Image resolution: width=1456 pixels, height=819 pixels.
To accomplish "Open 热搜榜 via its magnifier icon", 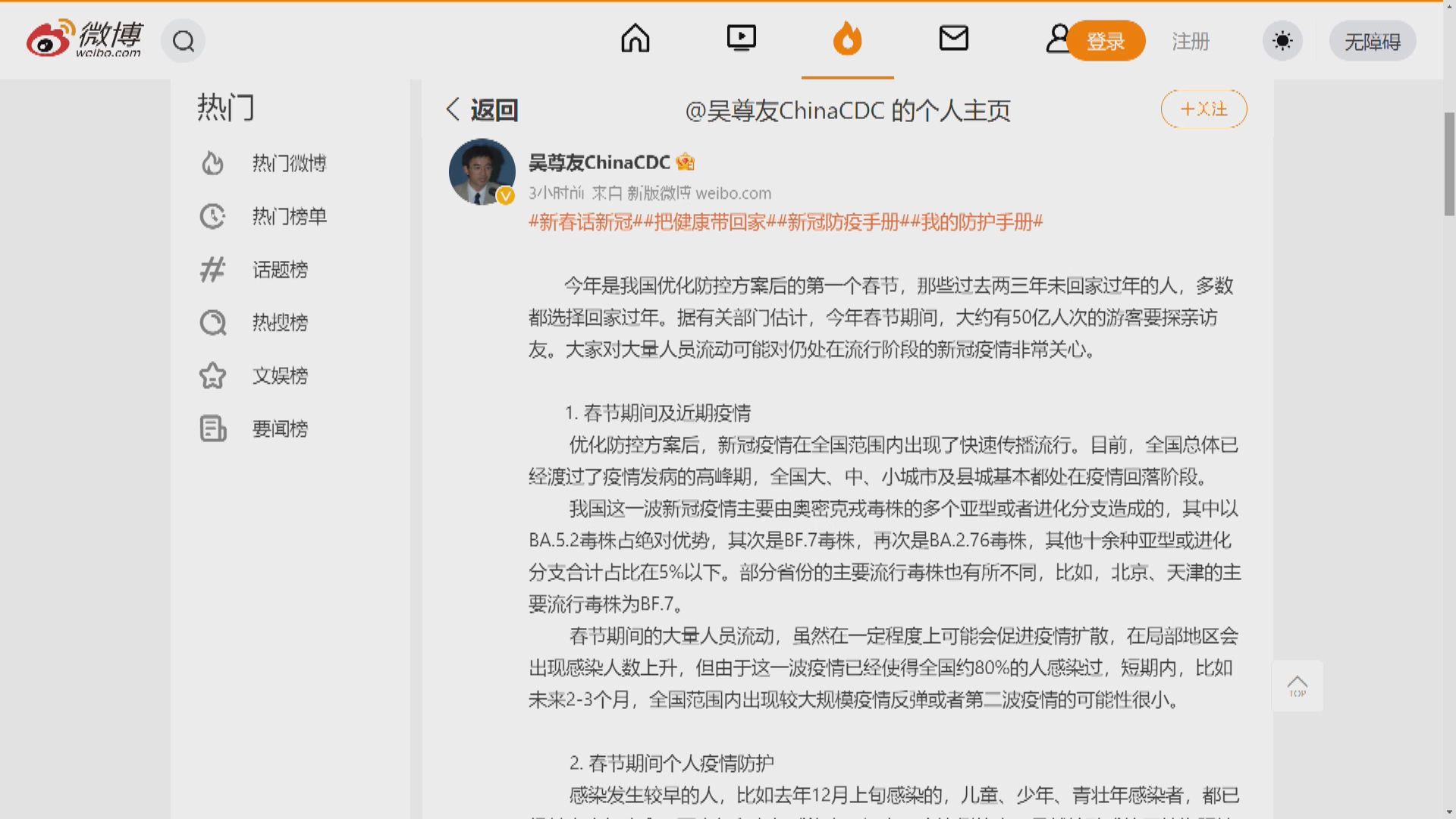I will tap(213, 322).
